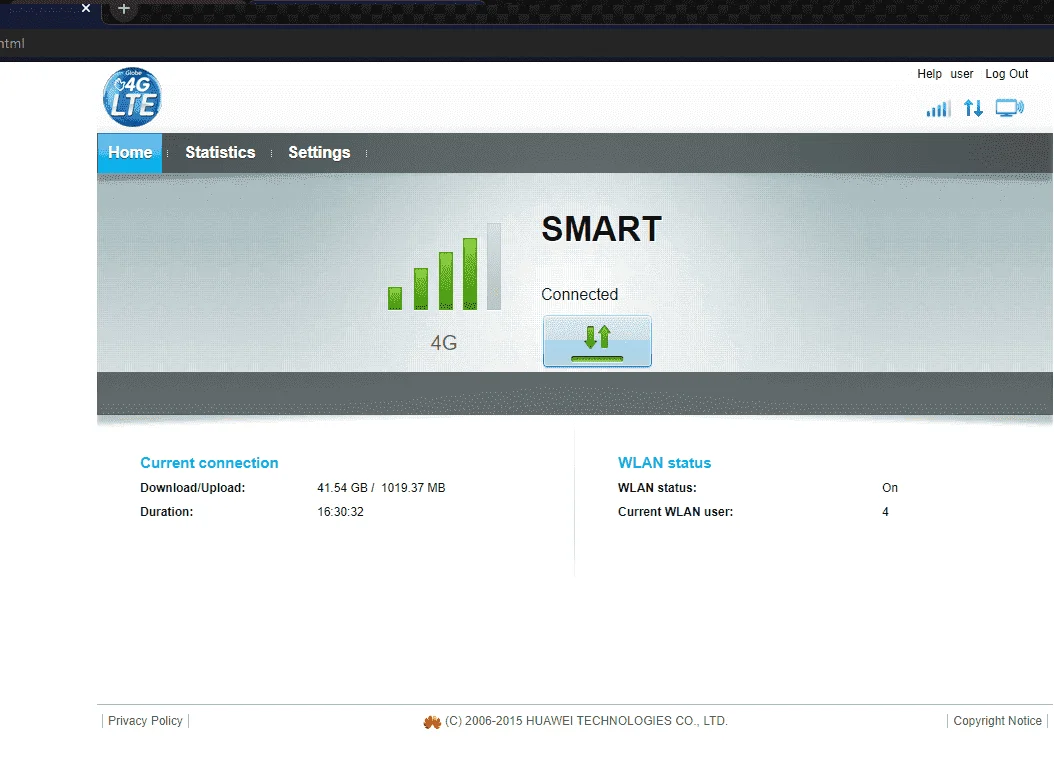Log Out of the router panel
Viewport: 1054px width, 770px height.
click(x=1006, y=74)
